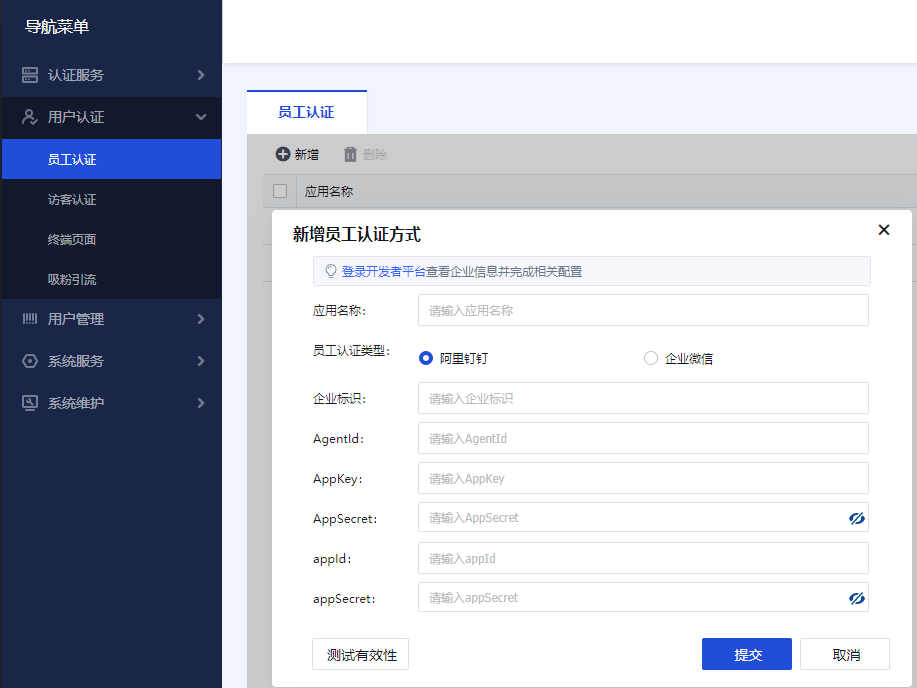
Task: Click the 系统维护 monitor icon in sidebar
Action: pyautogui.click(x=30, y=403)
